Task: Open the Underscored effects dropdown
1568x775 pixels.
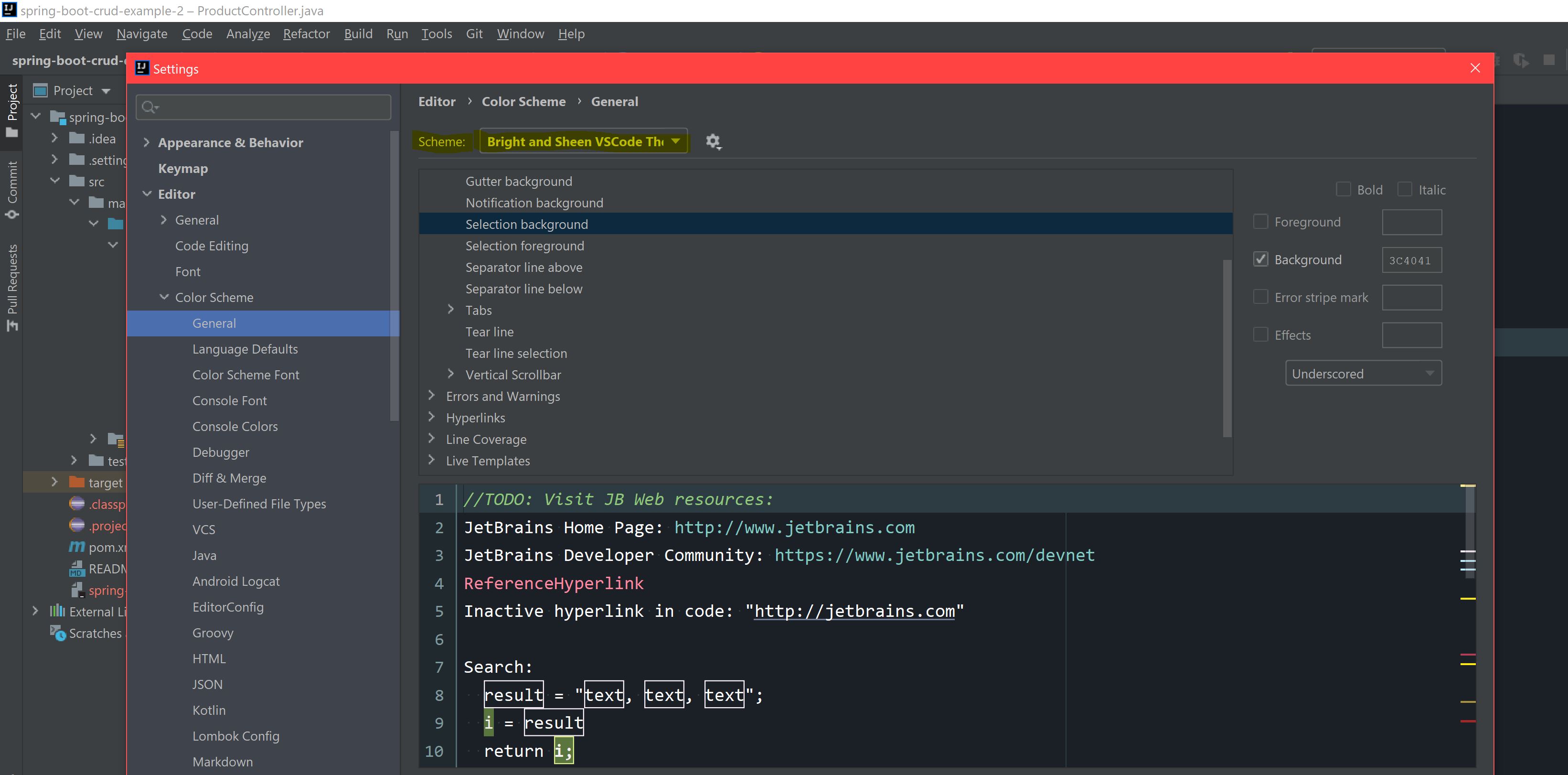Action: tap(1363, 373)
